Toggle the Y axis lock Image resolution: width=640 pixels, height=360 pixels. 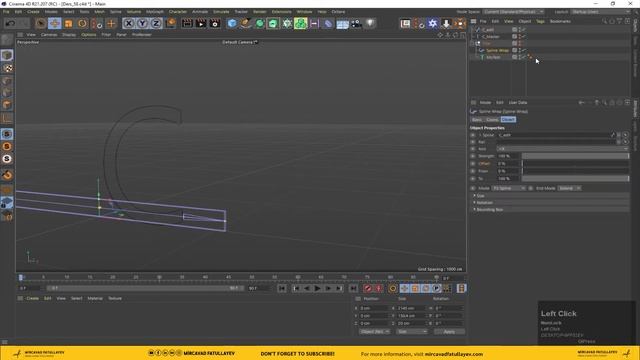coord(142,23)
